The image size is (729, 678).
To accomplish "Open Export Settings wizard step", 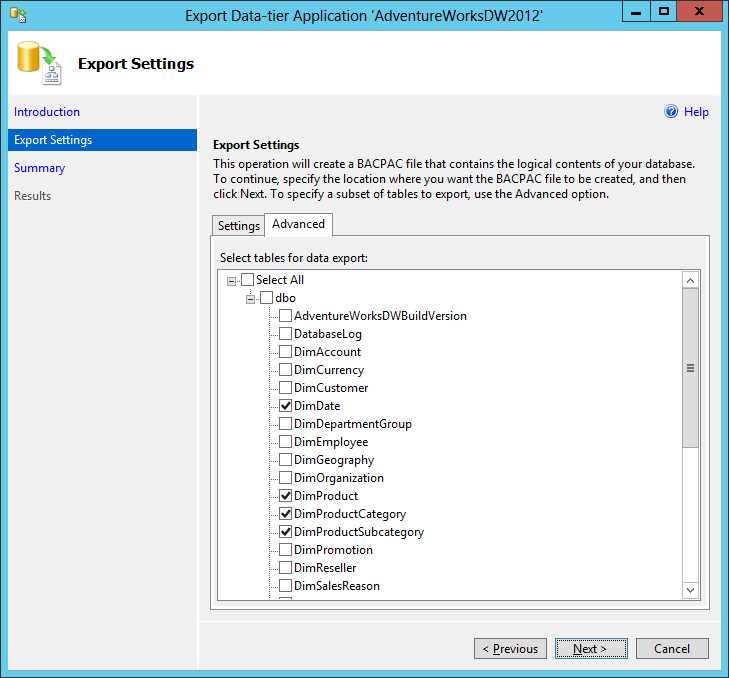I will tap(102, 140).
